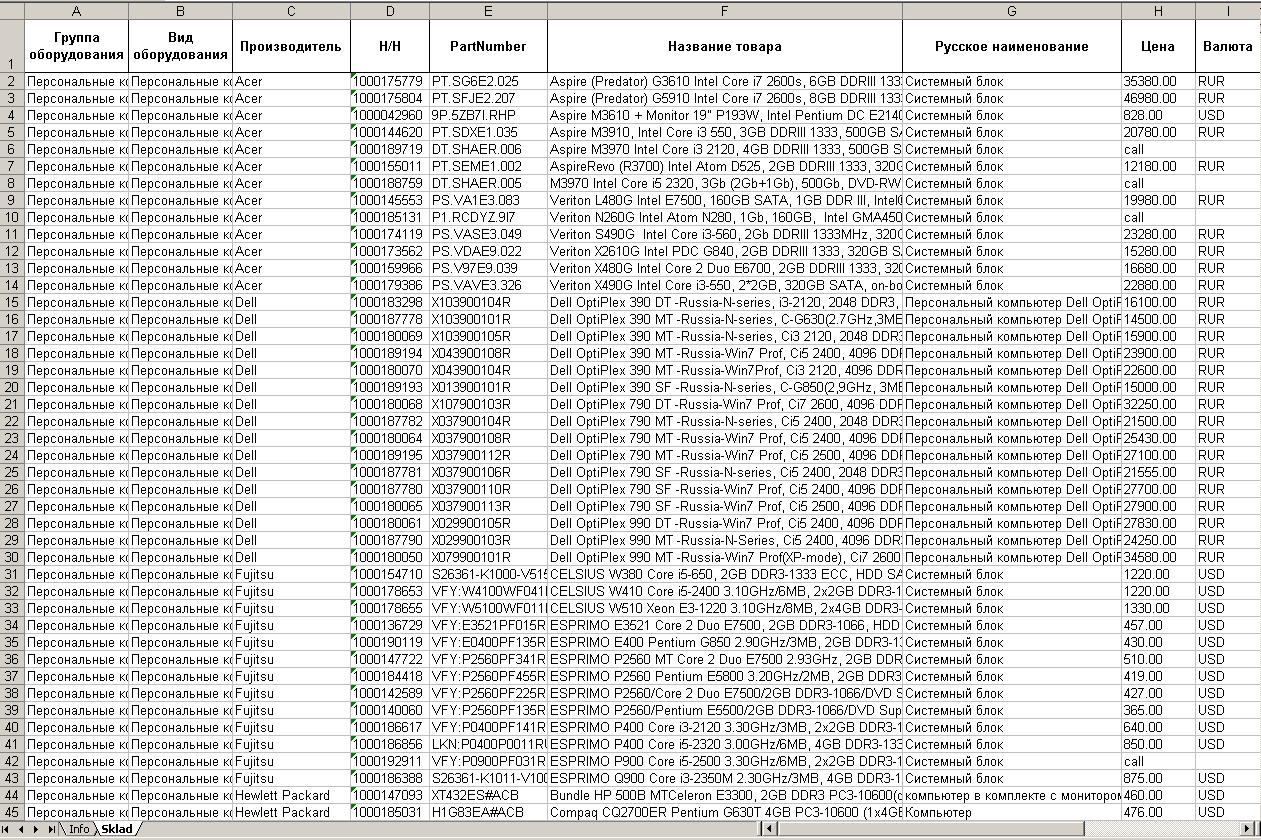Select column F header

(x=725, y=11)
